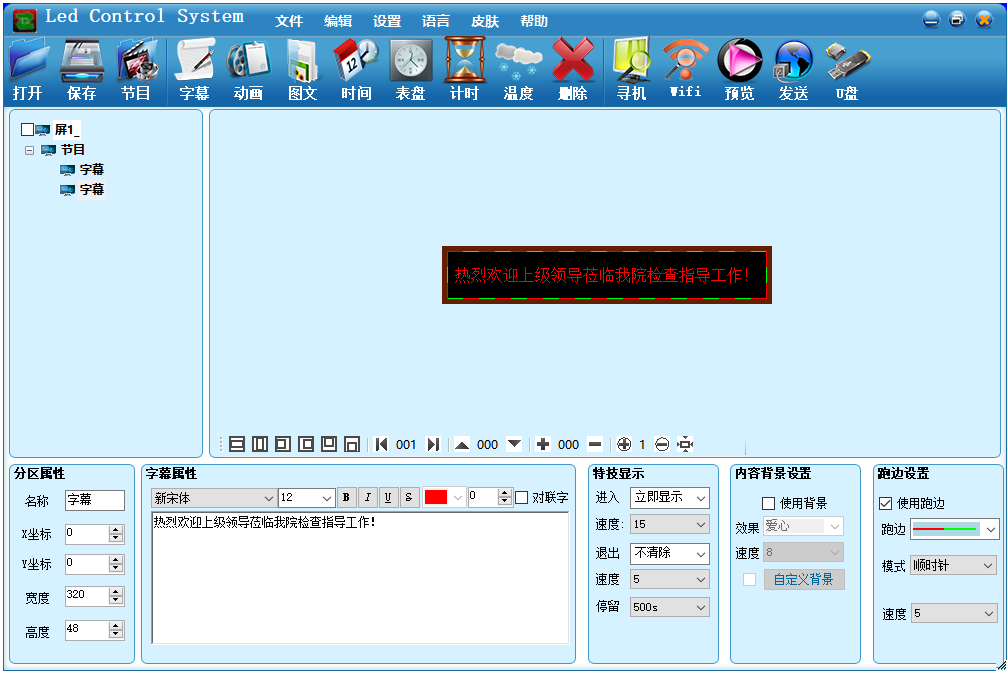
Task: Open the 文件 menu
Action: [x=289, y=21]
